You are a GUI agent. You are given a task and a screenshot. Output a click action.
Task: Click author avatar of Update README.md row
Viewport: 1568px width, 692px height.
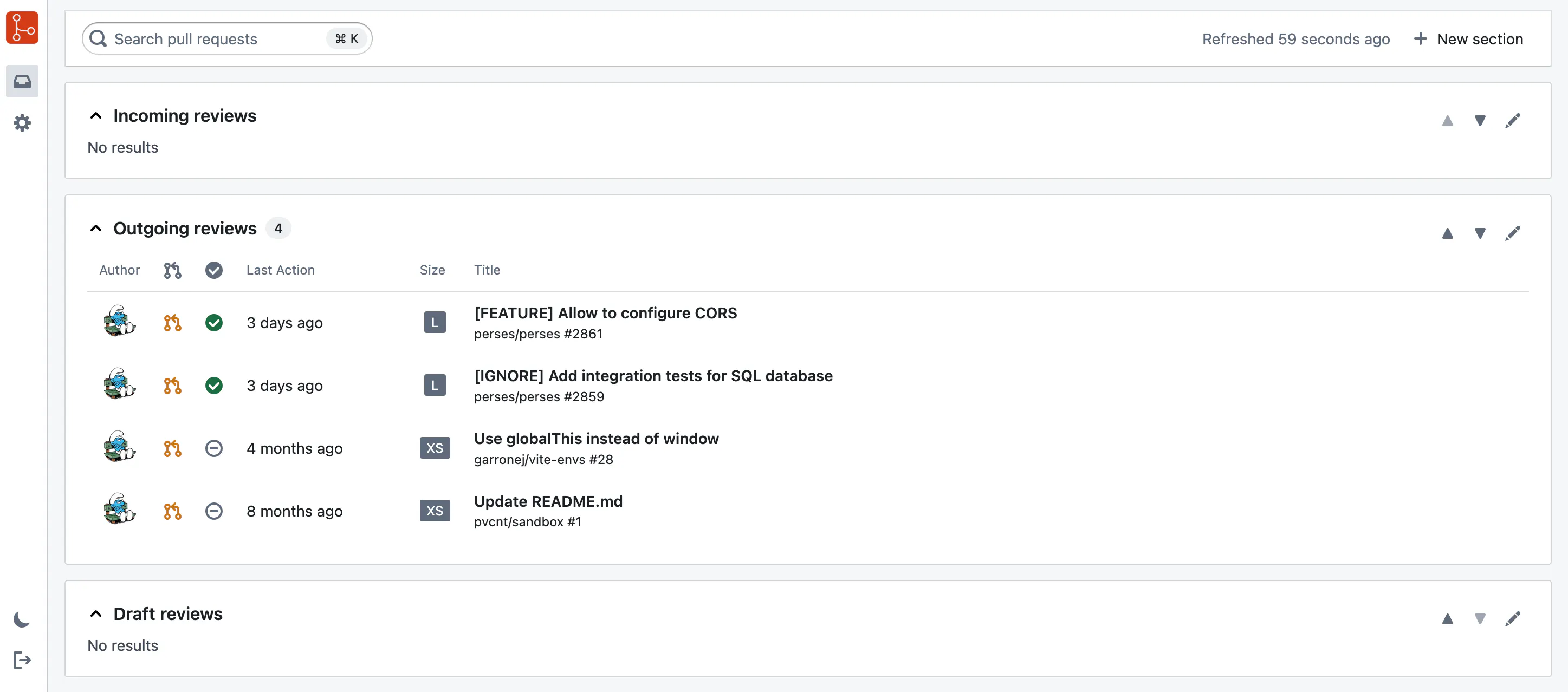click(x=119, y=509)
